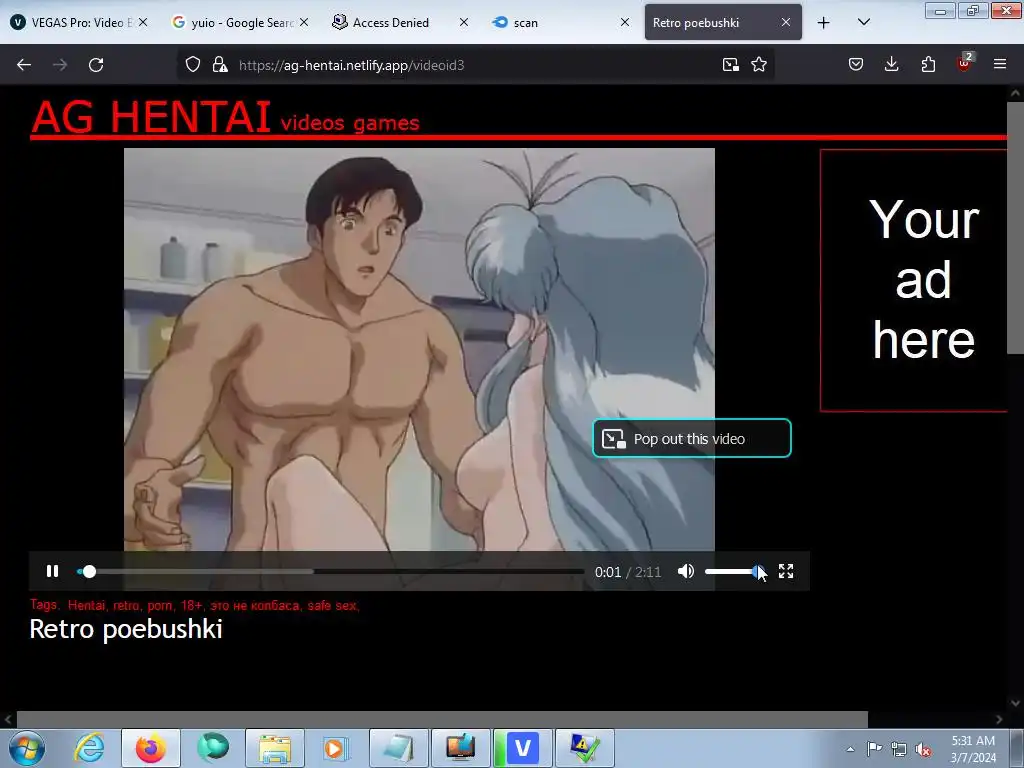Close the scan tab
The height and width of the screenshot is (768, 1024).
point(625,22)
